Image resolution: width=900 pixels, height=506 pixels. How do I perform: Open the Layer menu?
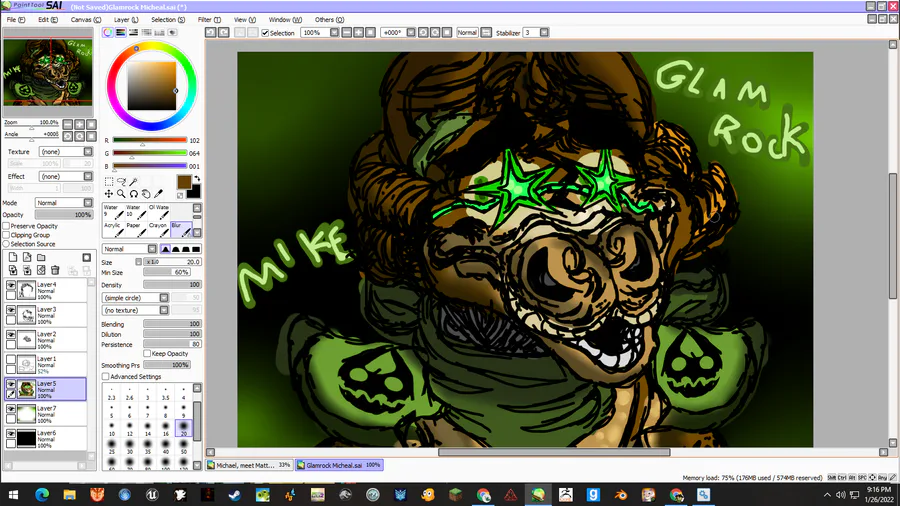(x=126, y=20)
